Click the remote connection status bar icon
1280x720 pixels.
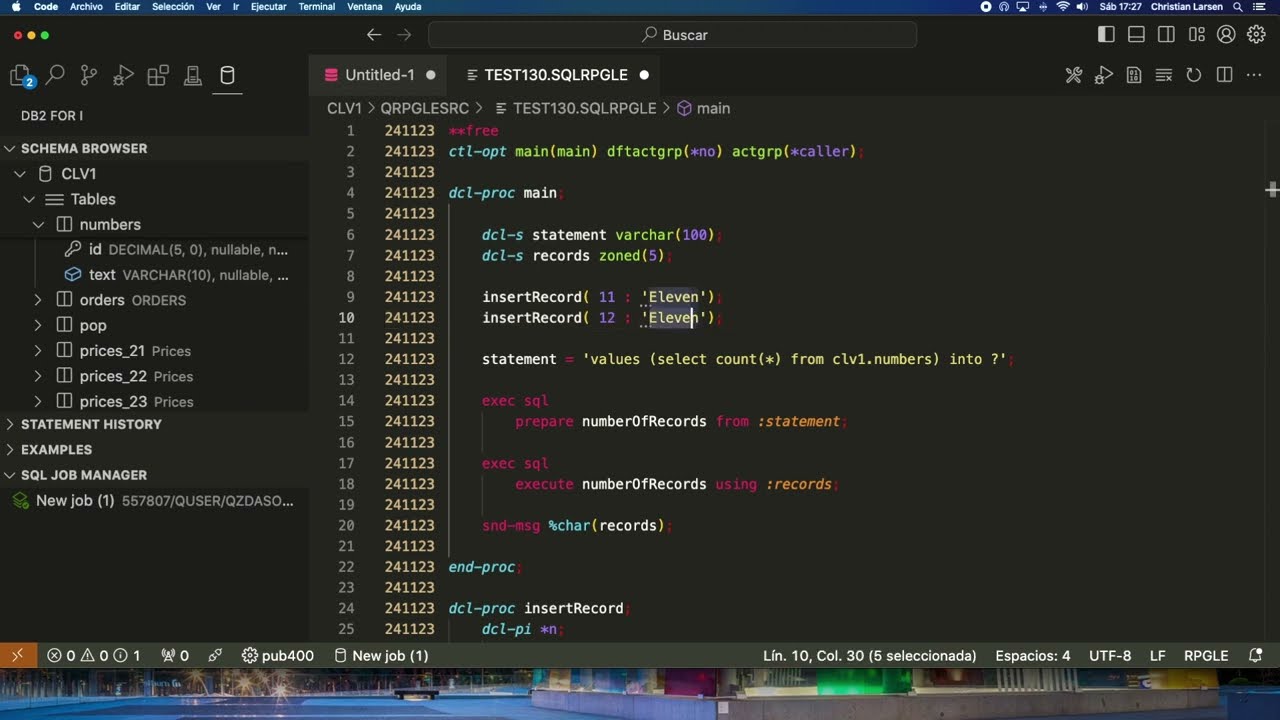coord(17,656)
